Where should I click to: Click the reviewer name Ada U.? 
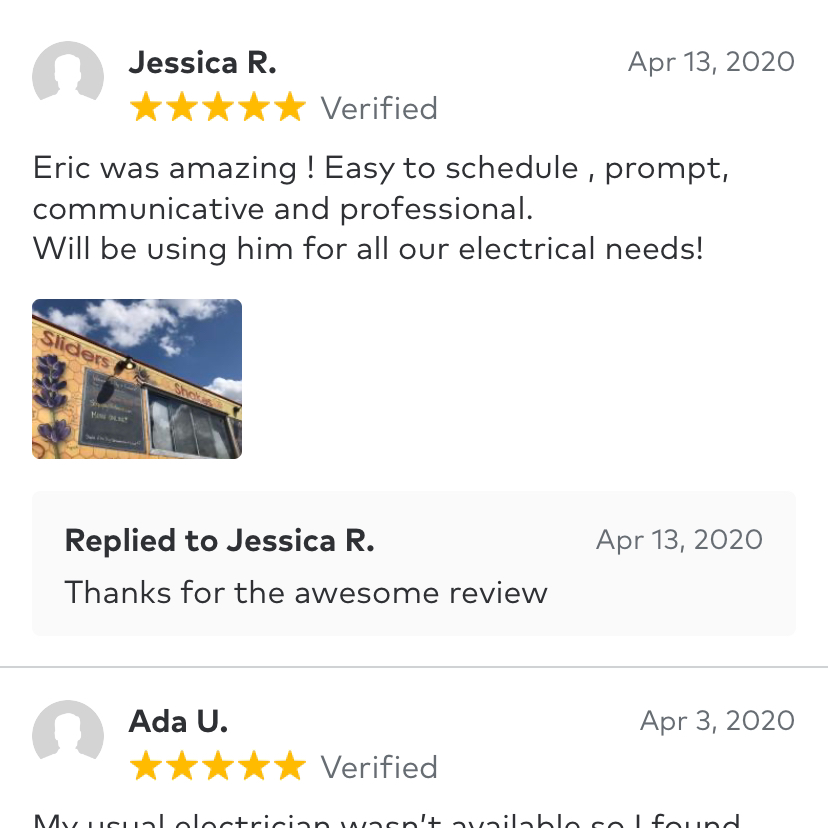click(178, 721)
